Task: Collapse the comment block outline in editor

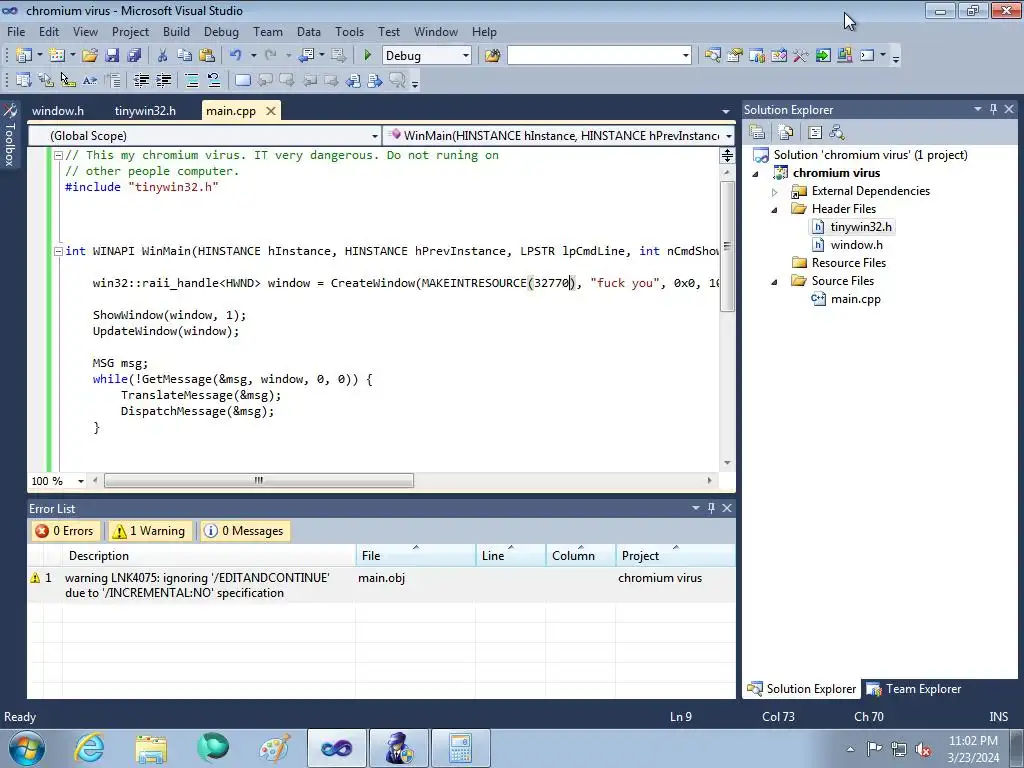Action: coord(58,155)
